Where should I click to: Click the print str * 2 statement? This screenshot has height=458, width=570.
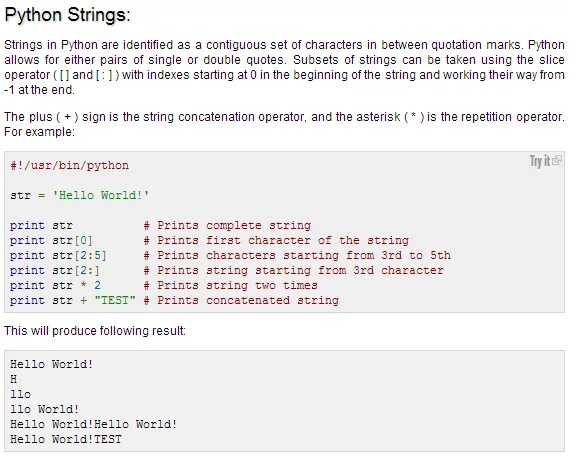(x=55, y=285)
